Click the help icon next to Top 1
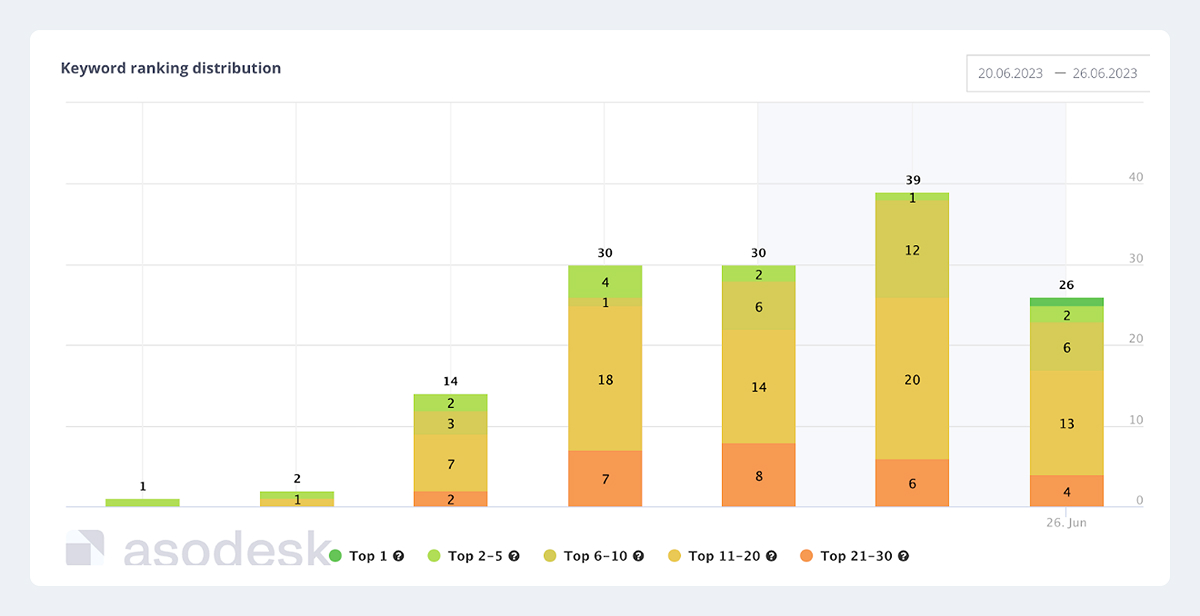This screenshot has height=616, width=1200. [399, 556]
